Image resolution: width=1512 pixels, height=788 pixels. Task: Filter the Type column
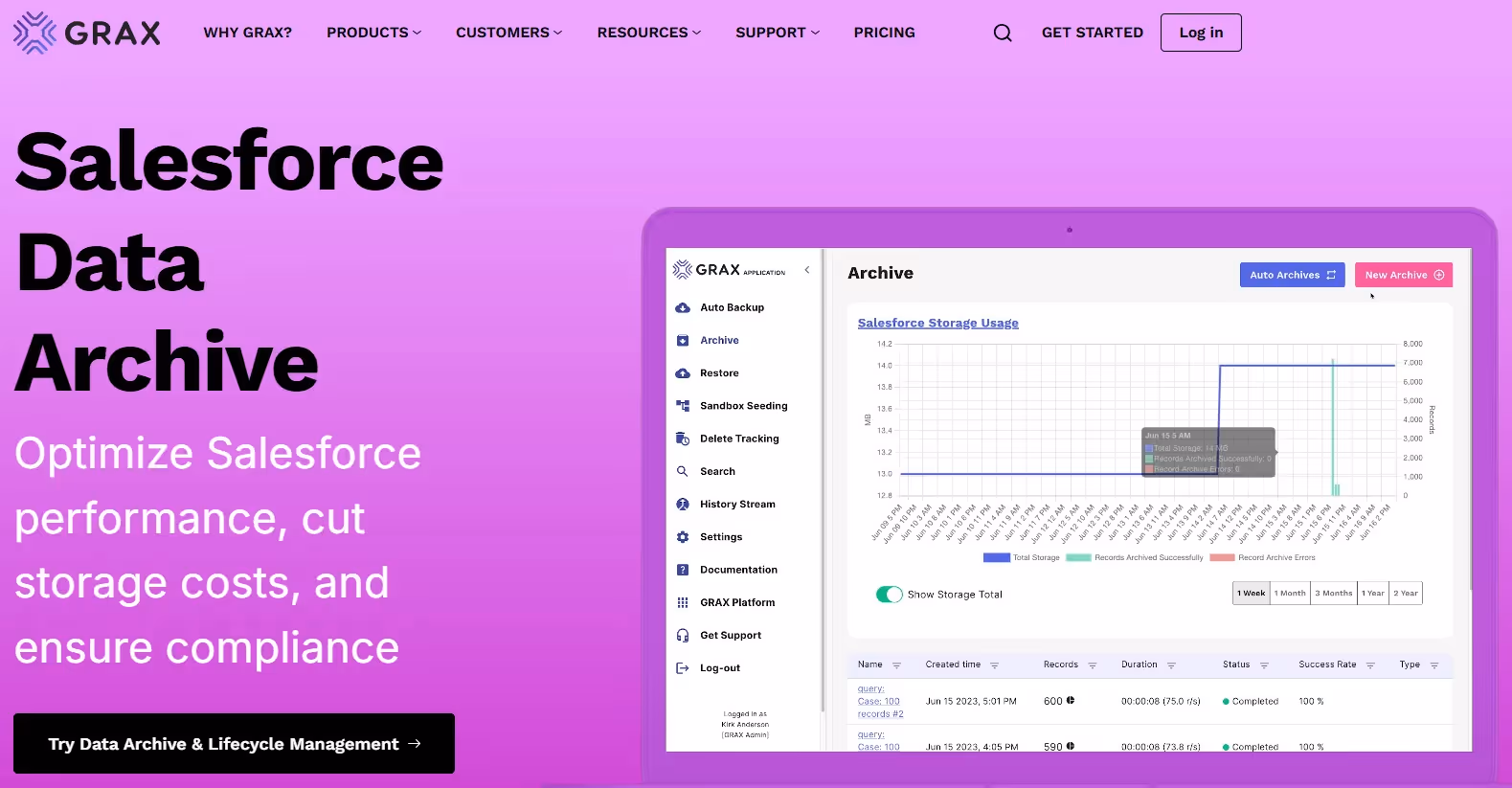(x=1434, y=665)
